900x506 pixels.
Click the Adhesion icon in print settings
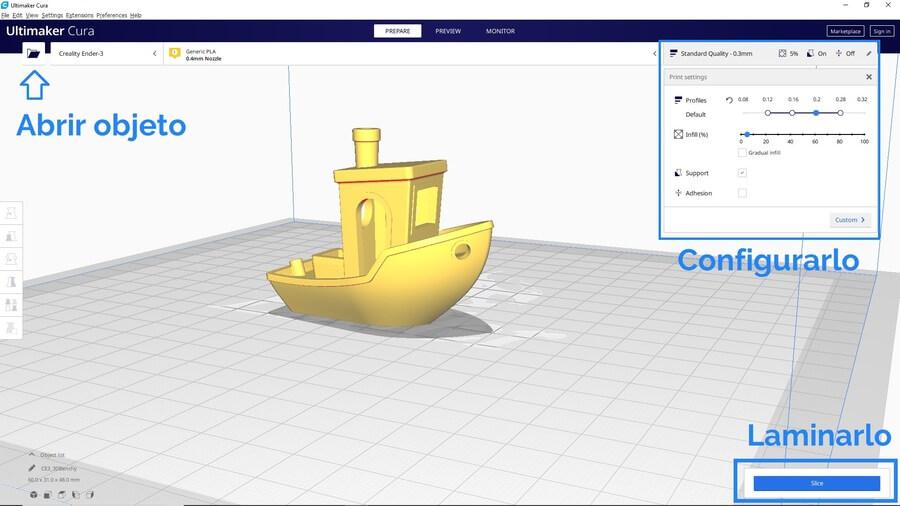[x=678, y=193]
